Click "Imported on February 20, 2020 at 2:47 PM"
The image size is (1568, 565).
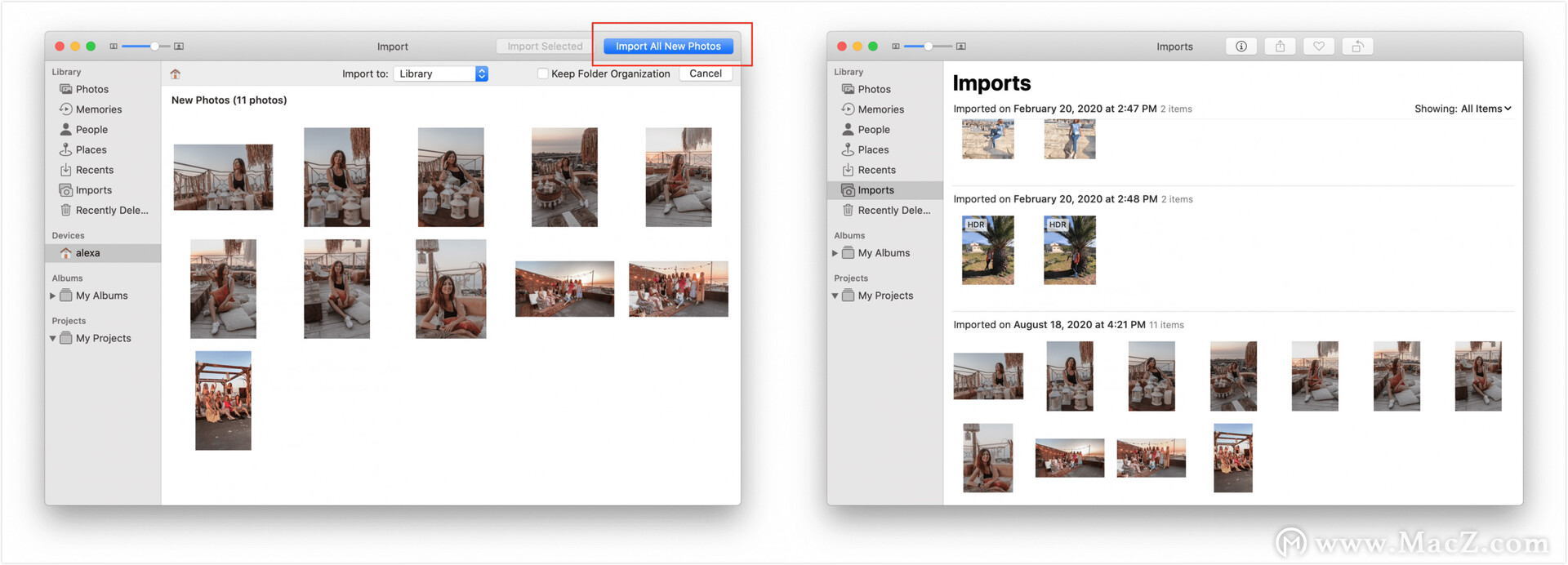1055,109
